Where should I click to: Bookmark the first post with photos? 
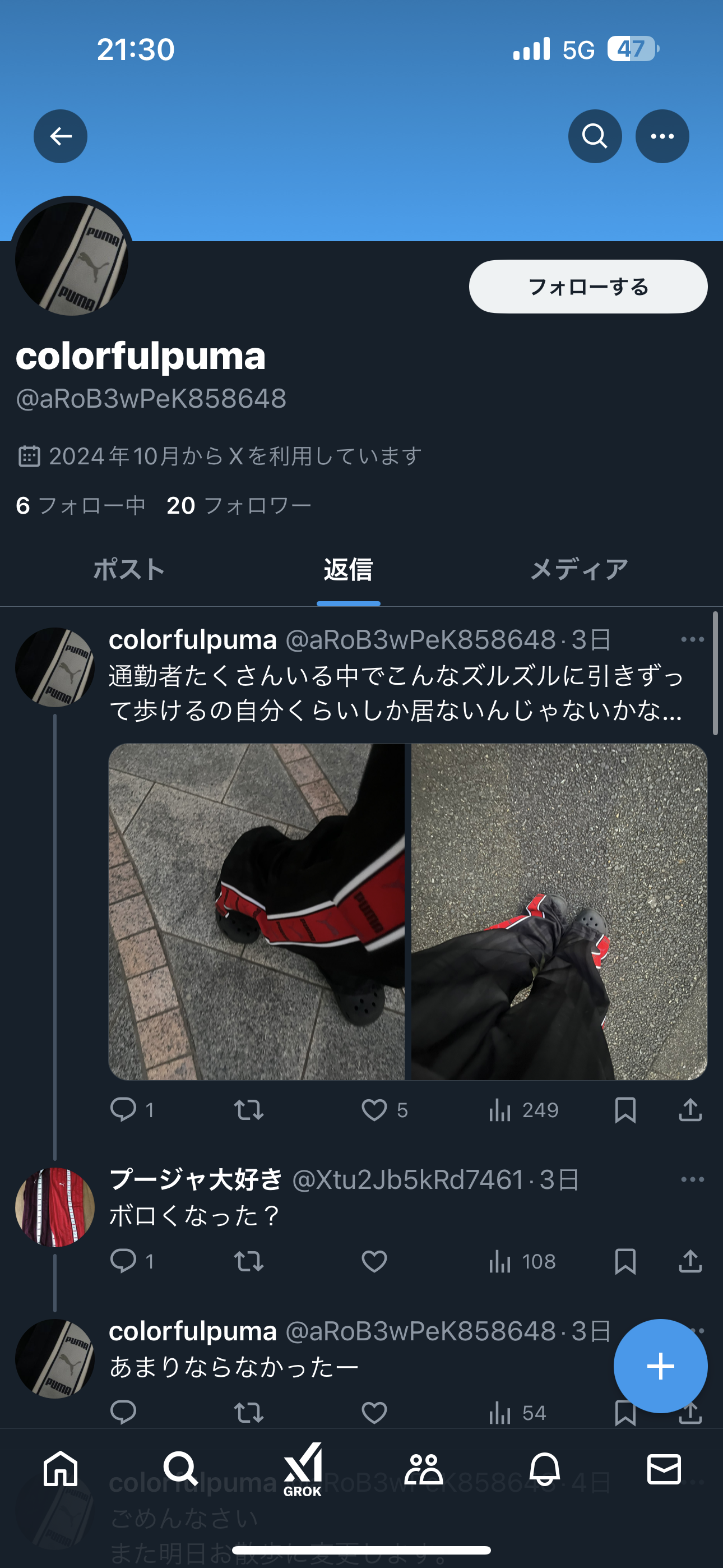tap(625, 1110)
